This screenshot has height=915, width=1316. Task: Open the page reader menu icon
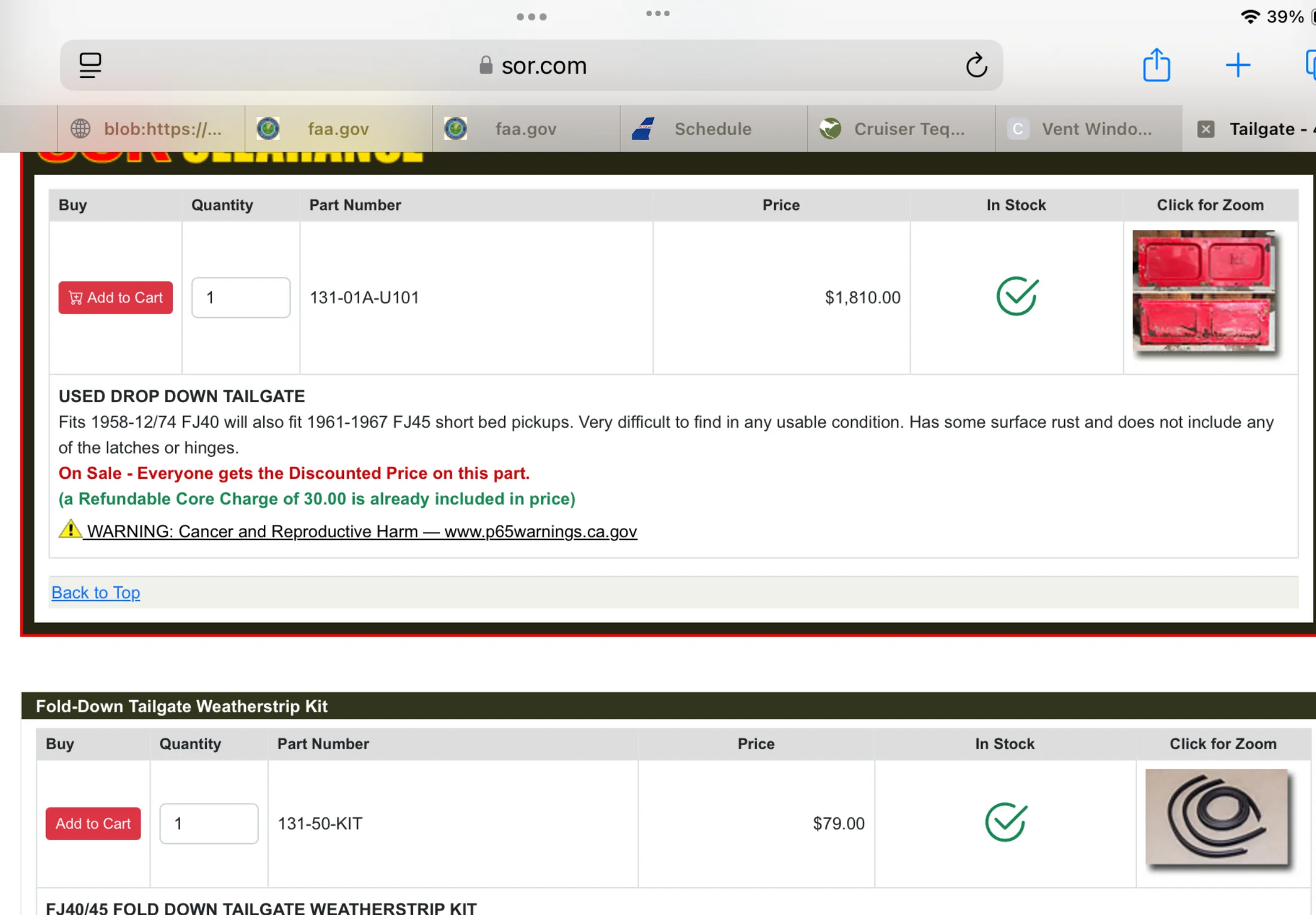[x=90, y=65]
